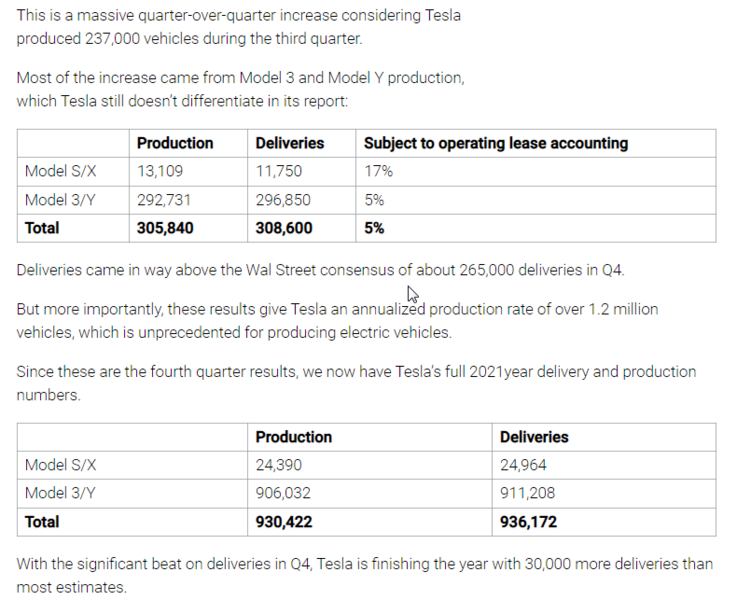
Task: Click the 308,600 total deliveries value
Action: click(284, 228)
